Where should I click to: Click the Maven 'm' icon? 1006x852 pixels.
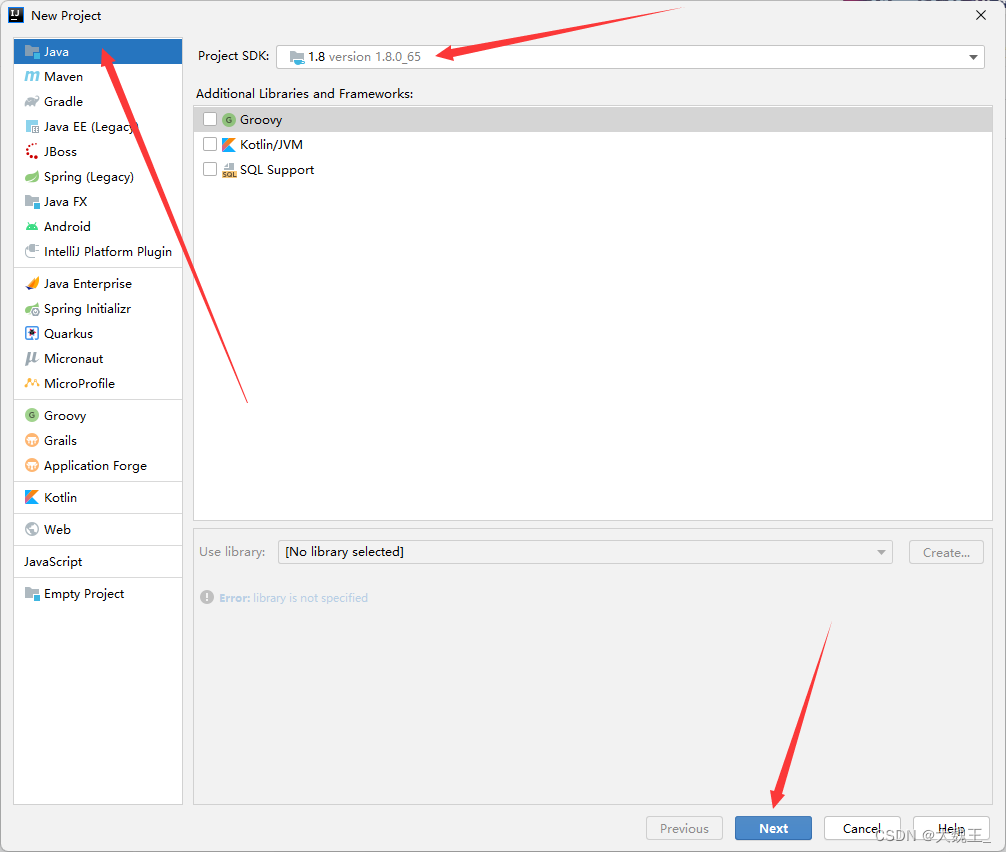[x=32, y=76]
